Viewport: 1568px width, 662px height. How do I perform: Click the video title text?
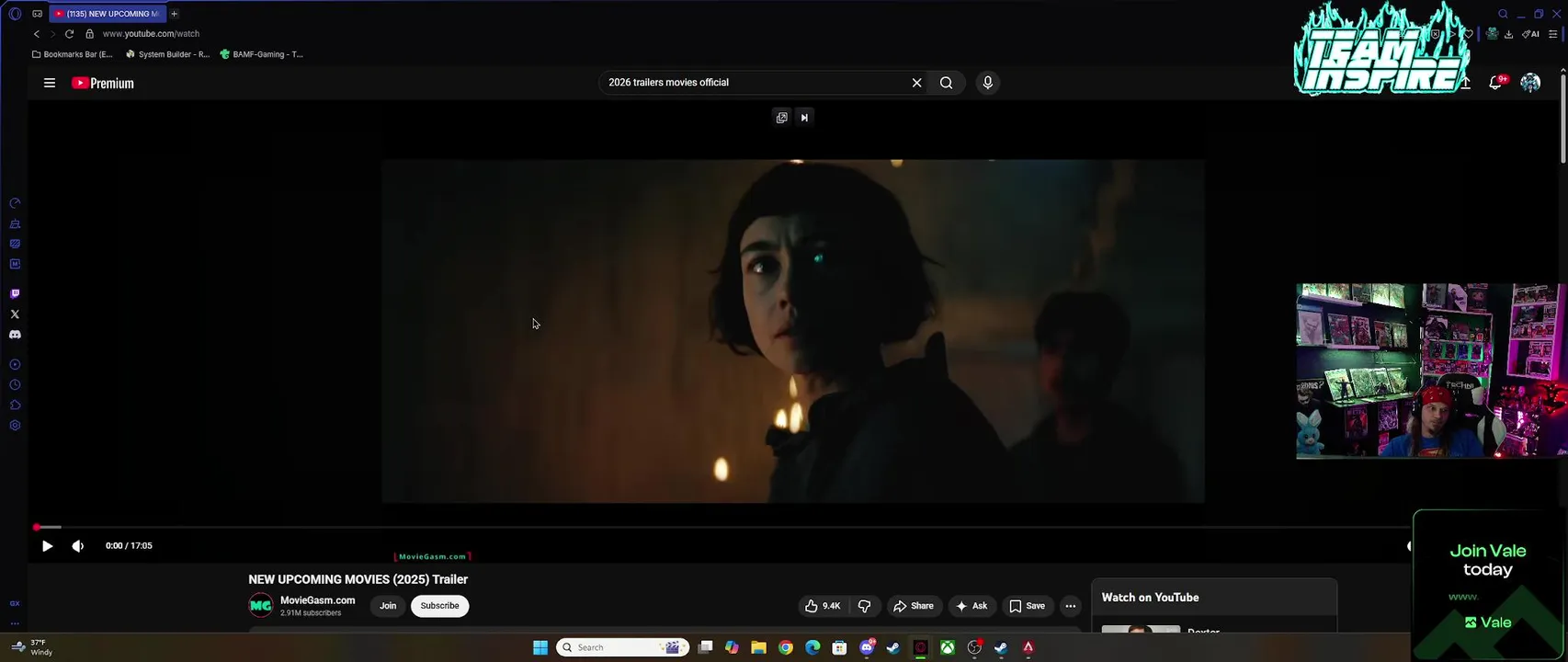point(358,579)
